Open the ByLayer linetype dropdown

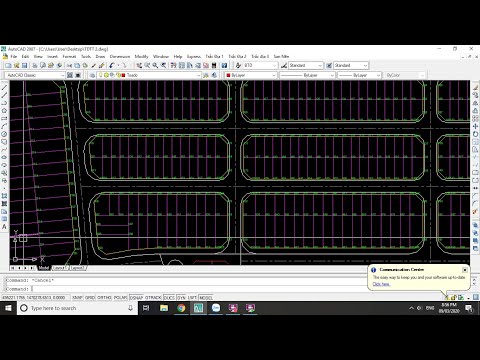[307, 75]
